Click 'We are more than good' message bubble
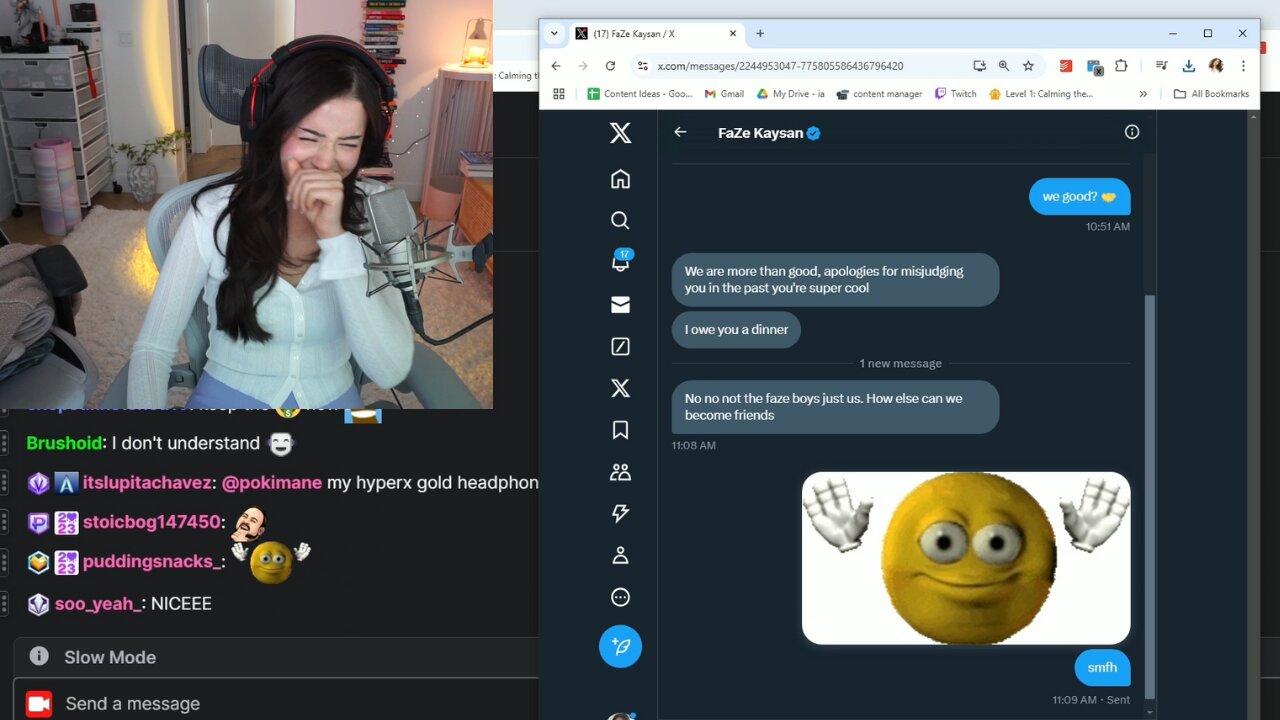Viewport: 1280px width, 720px height. pyautogui.click(x=835, y=279)
